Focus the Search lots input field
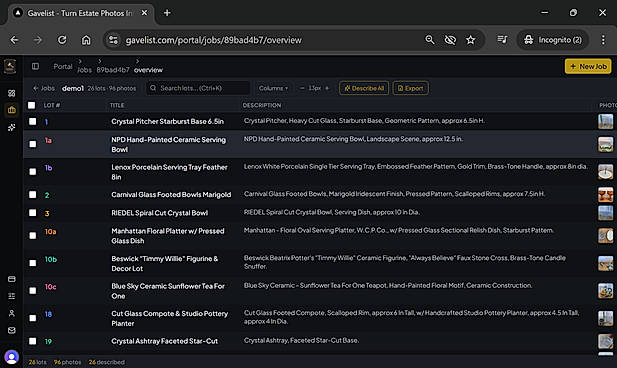The height and width of the screenshot is (368, 617). pos(198,88)
